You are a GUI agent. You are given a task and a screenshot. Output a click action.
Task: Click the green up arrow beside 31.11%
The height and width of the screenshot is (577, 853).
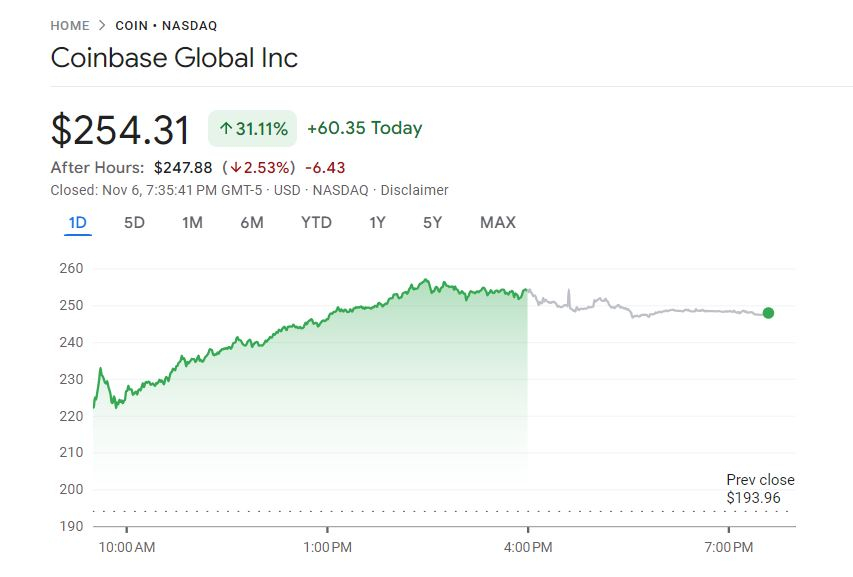(x=226, y=129)
